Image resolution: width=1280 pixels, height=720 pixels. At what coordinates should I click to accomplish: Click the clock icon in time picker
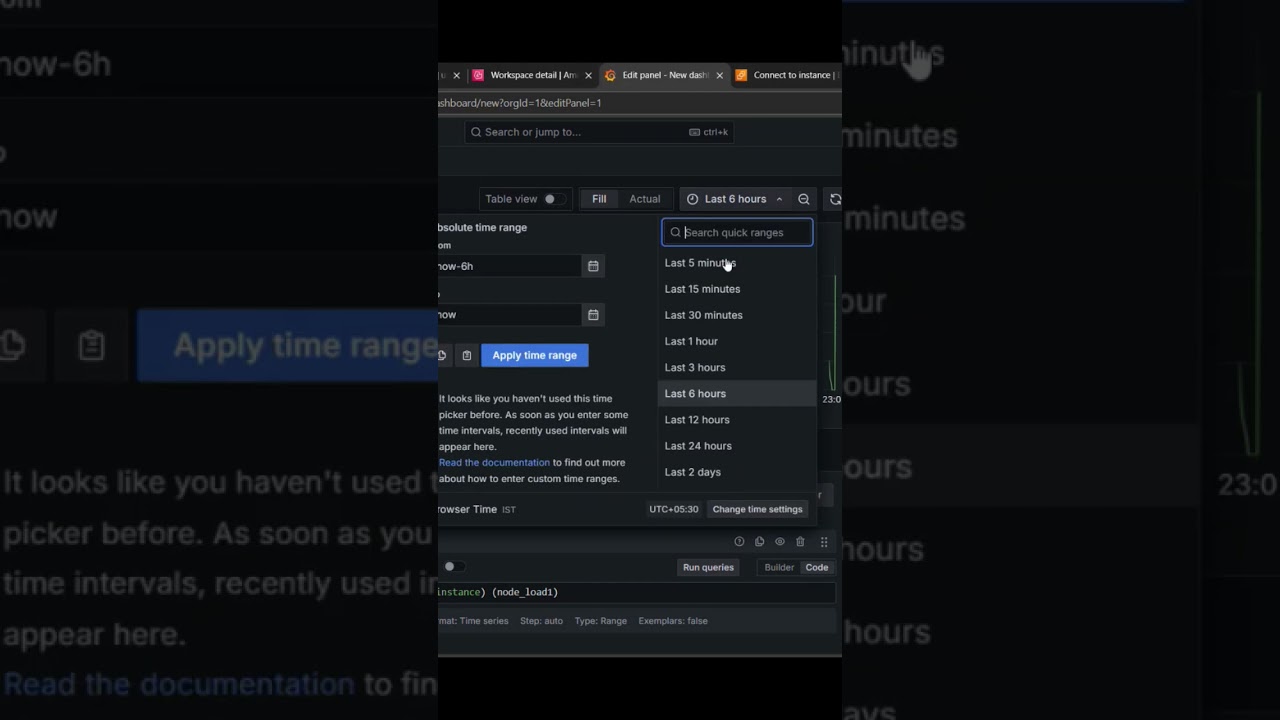(692, 199)
